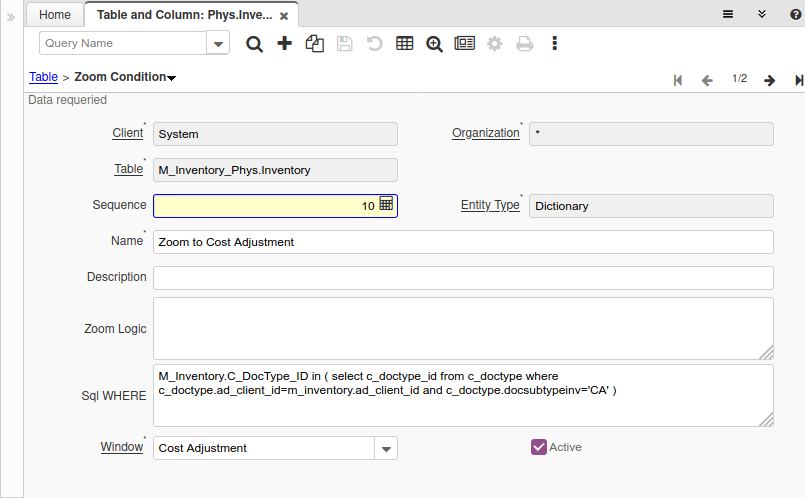Image resolution: width=805 pixels, height=498 pixels.
Task: Open the Window combo box dropdown
Action: pos(386,448)
